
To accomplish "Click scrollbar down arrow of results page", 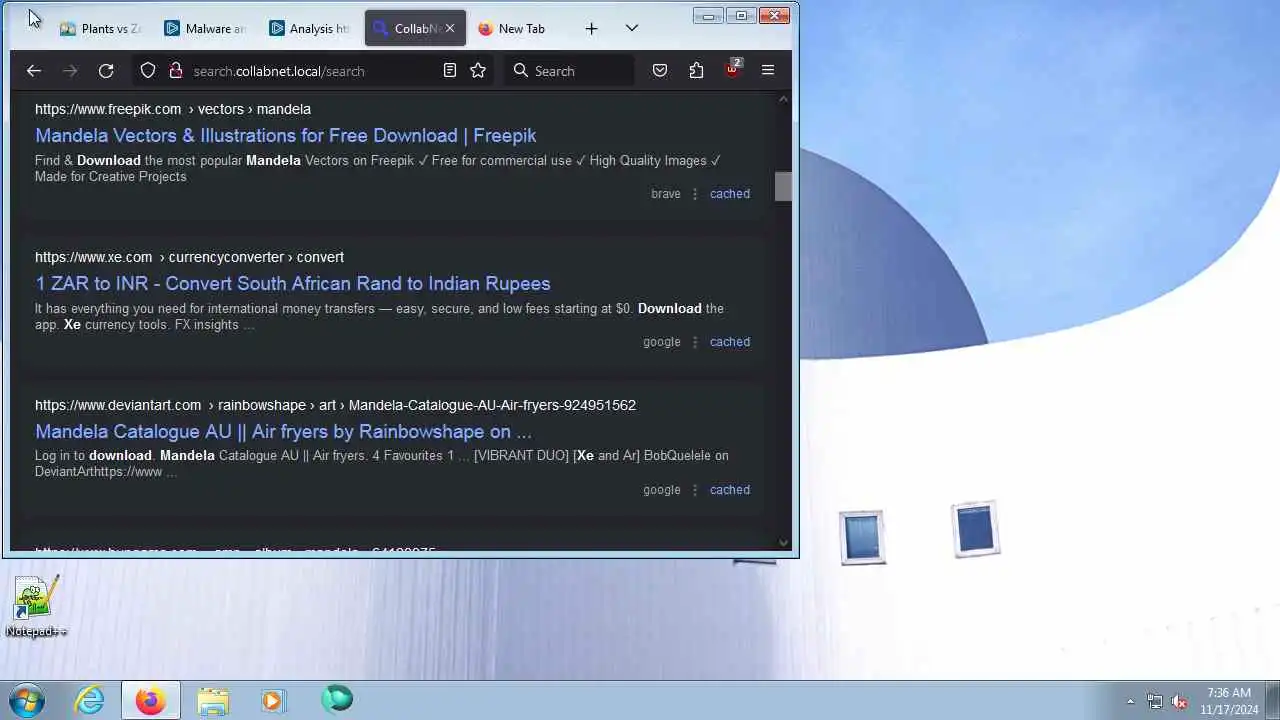I will (783, 542).
